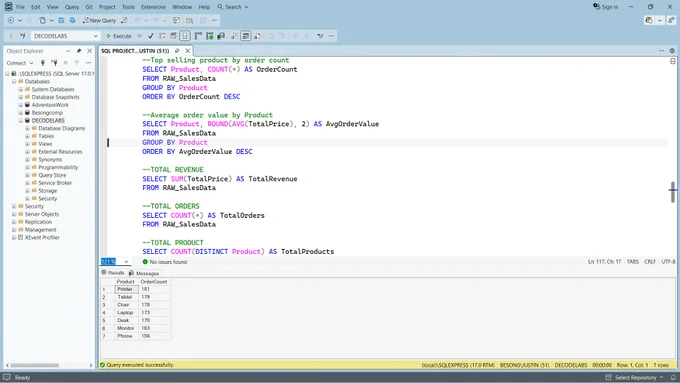Open the standard toolbar overflow menu
680x383 pixels.
click(214, 20)
